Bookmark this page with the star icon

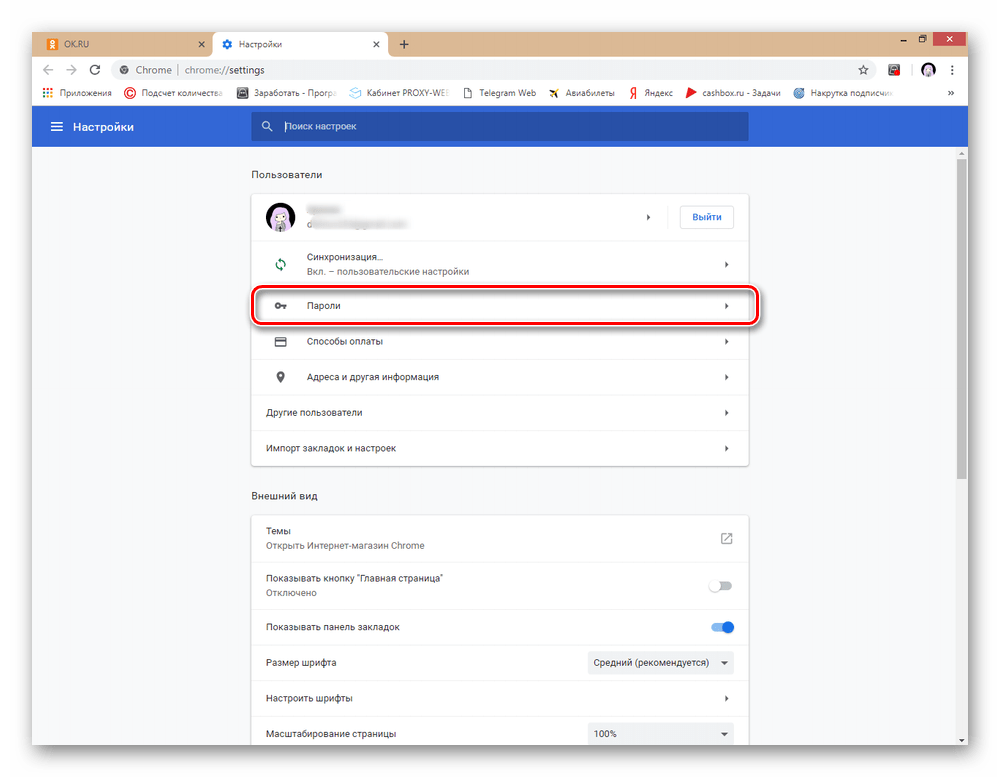(863, 70)
